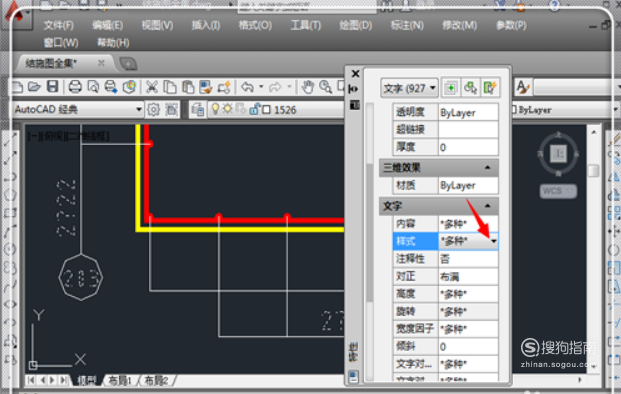Click the properties palette vertical scrollbar

click(370, 232)
